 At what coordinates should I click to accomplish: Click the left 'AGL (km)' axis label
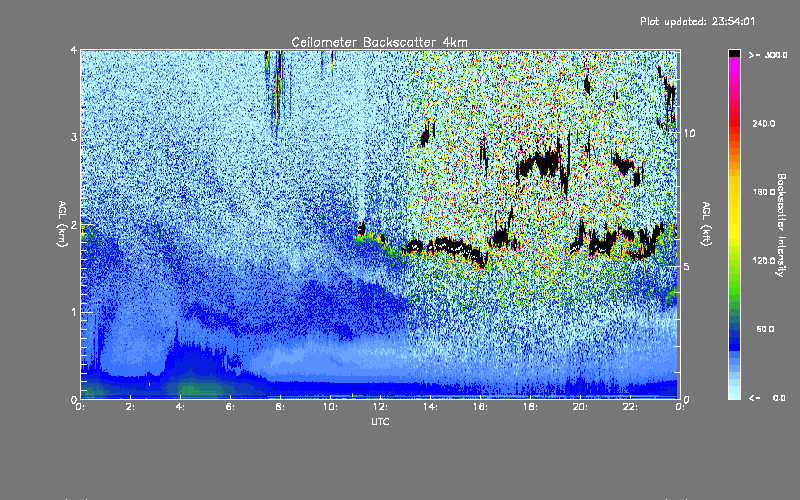click(62, 223)
